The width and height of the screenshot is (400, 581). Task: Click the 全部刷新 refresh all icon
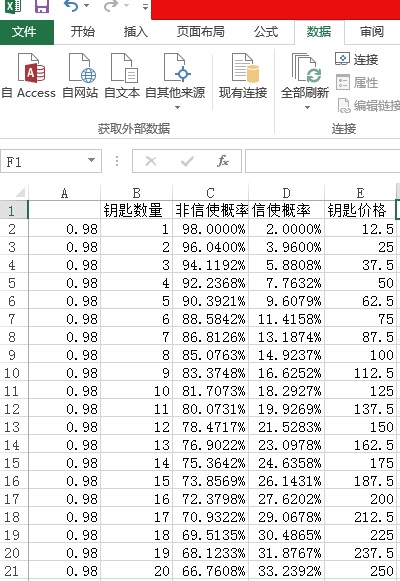pyautogui.click(x=306, y=68)
